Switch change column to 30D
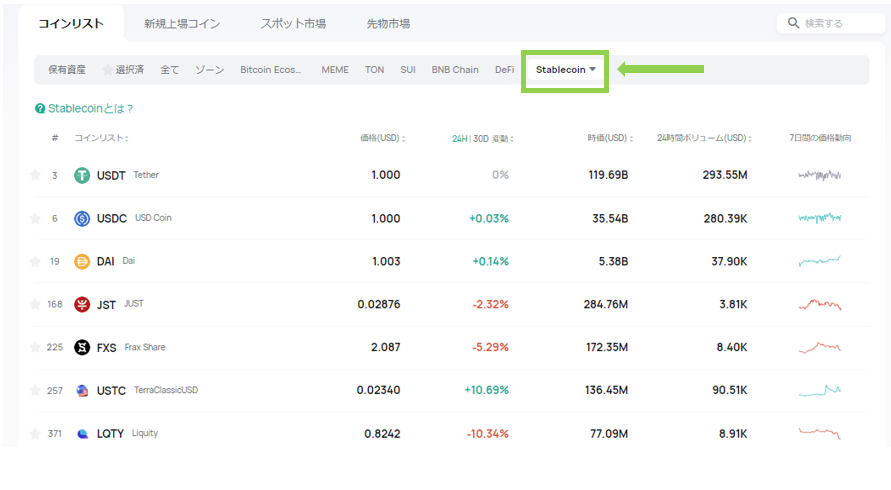Screen dimensions: 891x490 point(481,139)
